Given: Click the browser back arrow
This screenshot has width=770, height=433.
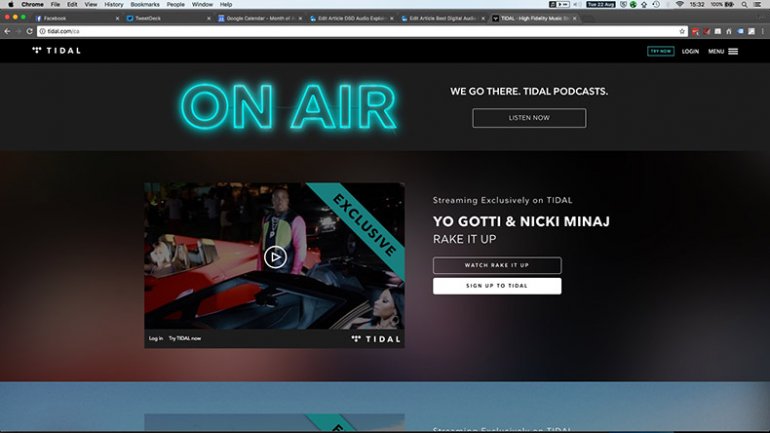Looking at the screenshot, I should [7, 31].
